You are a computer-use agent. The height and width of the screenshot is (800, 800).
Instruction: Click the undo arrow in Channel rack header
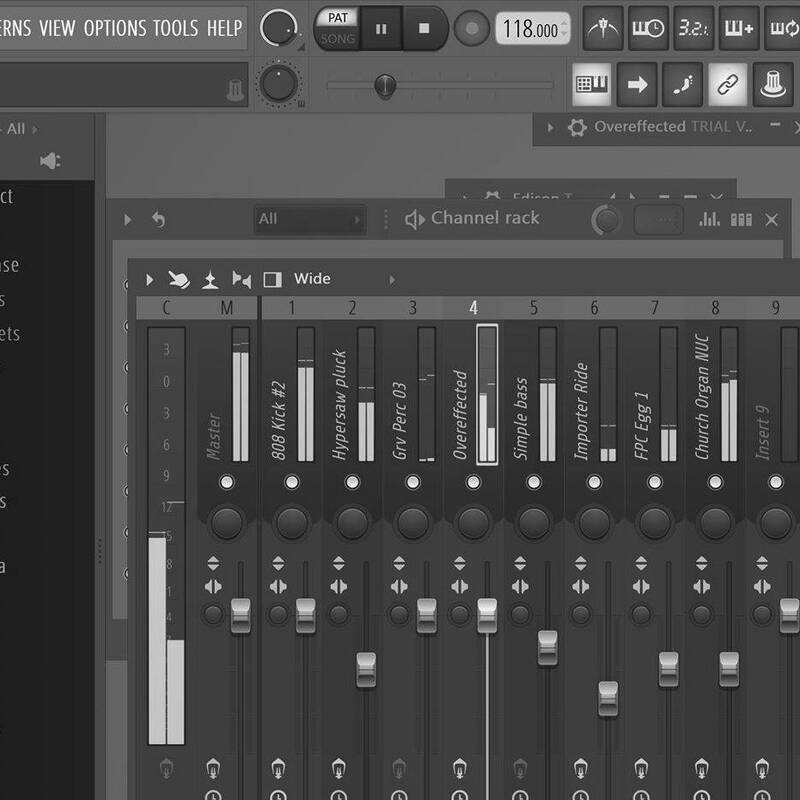[x=158, y=219]
